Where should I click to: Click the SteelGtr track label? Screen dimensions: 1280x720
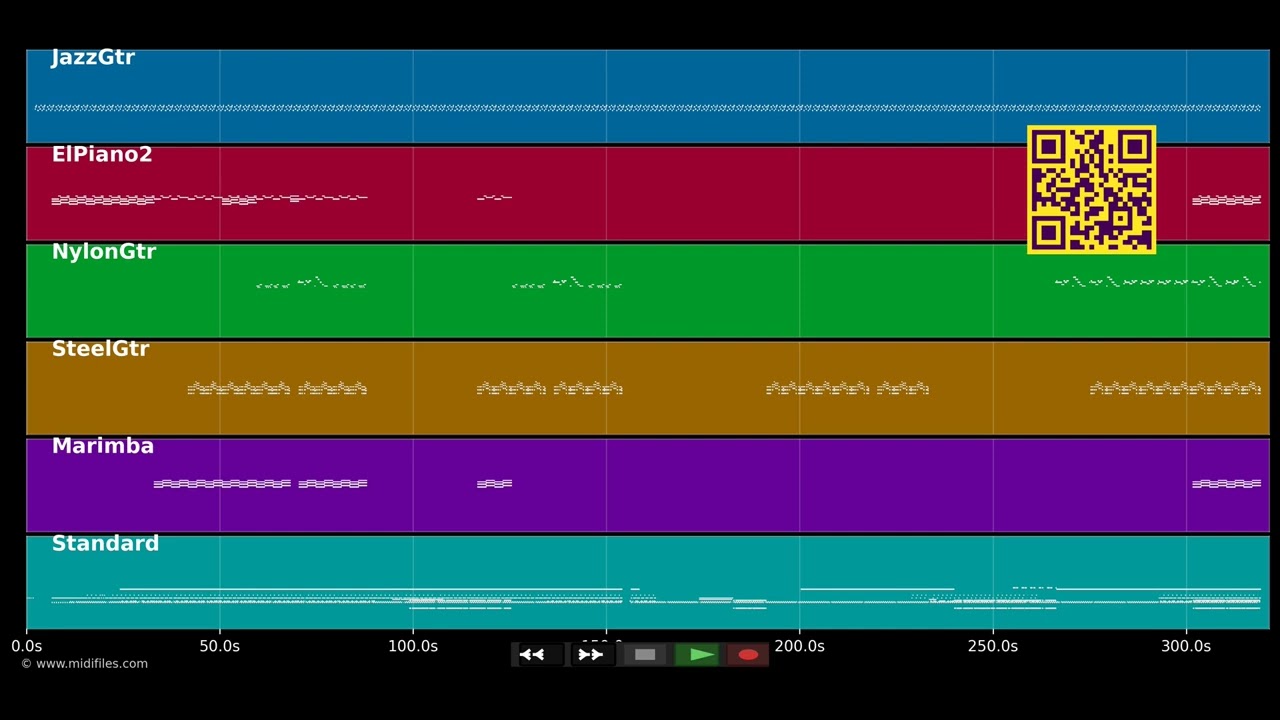[100, 349]
